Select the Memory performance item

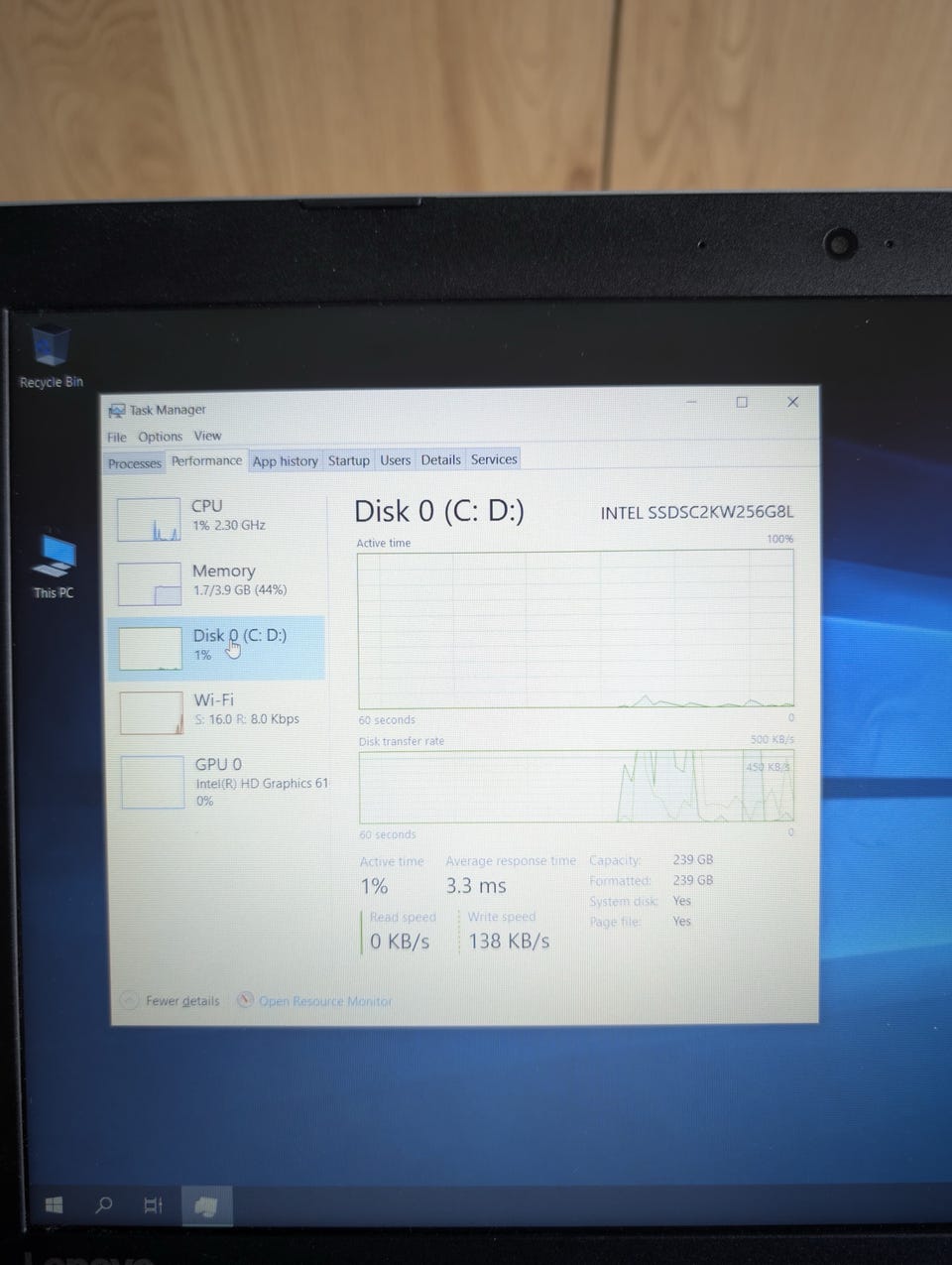218,582
